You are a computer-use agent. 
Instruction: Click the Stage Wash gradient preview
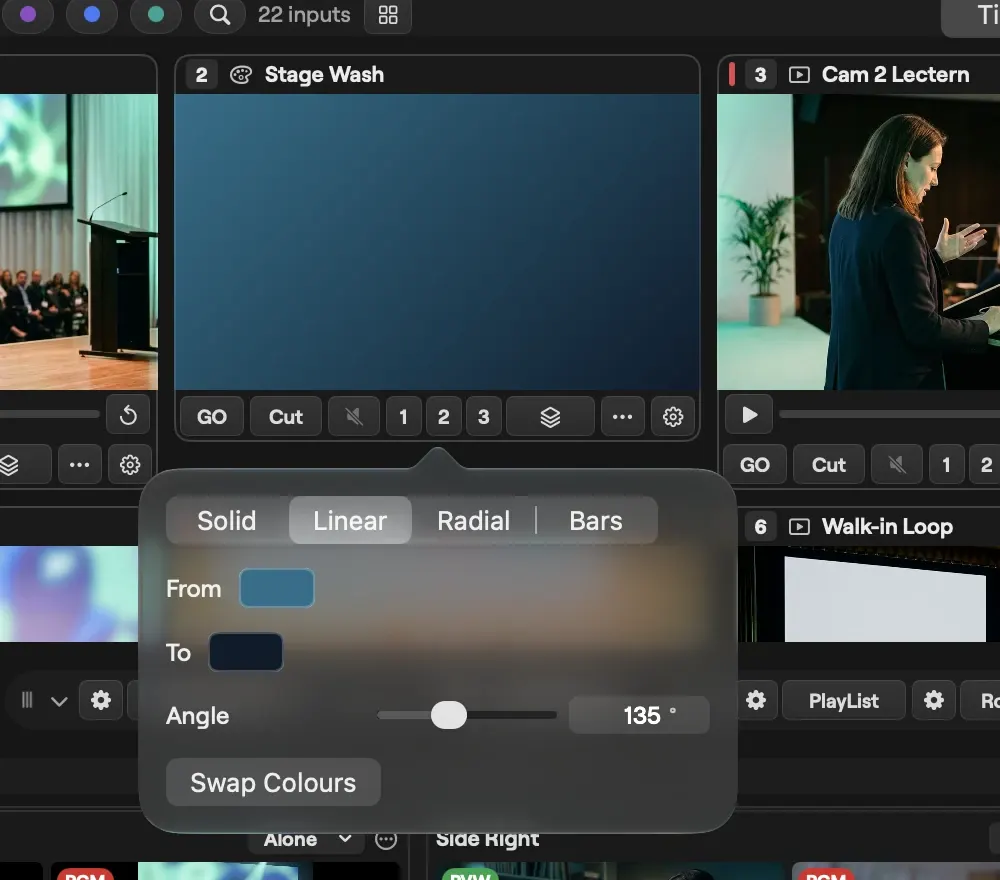point(437,242)
